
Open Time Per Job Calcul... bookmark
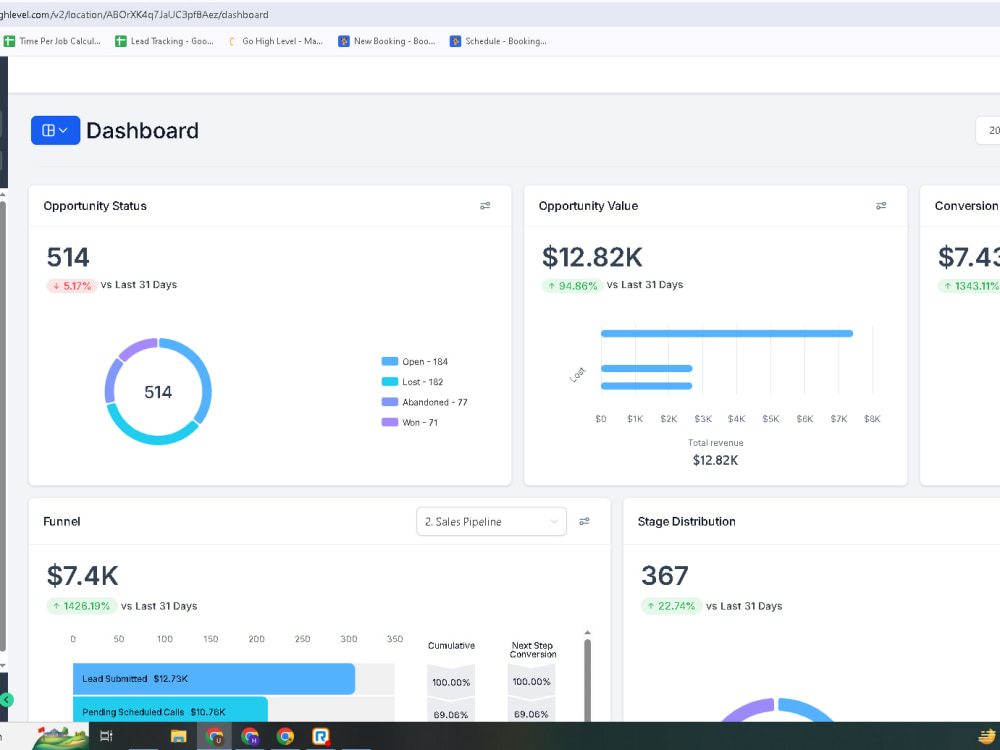(x=53, y=41)
